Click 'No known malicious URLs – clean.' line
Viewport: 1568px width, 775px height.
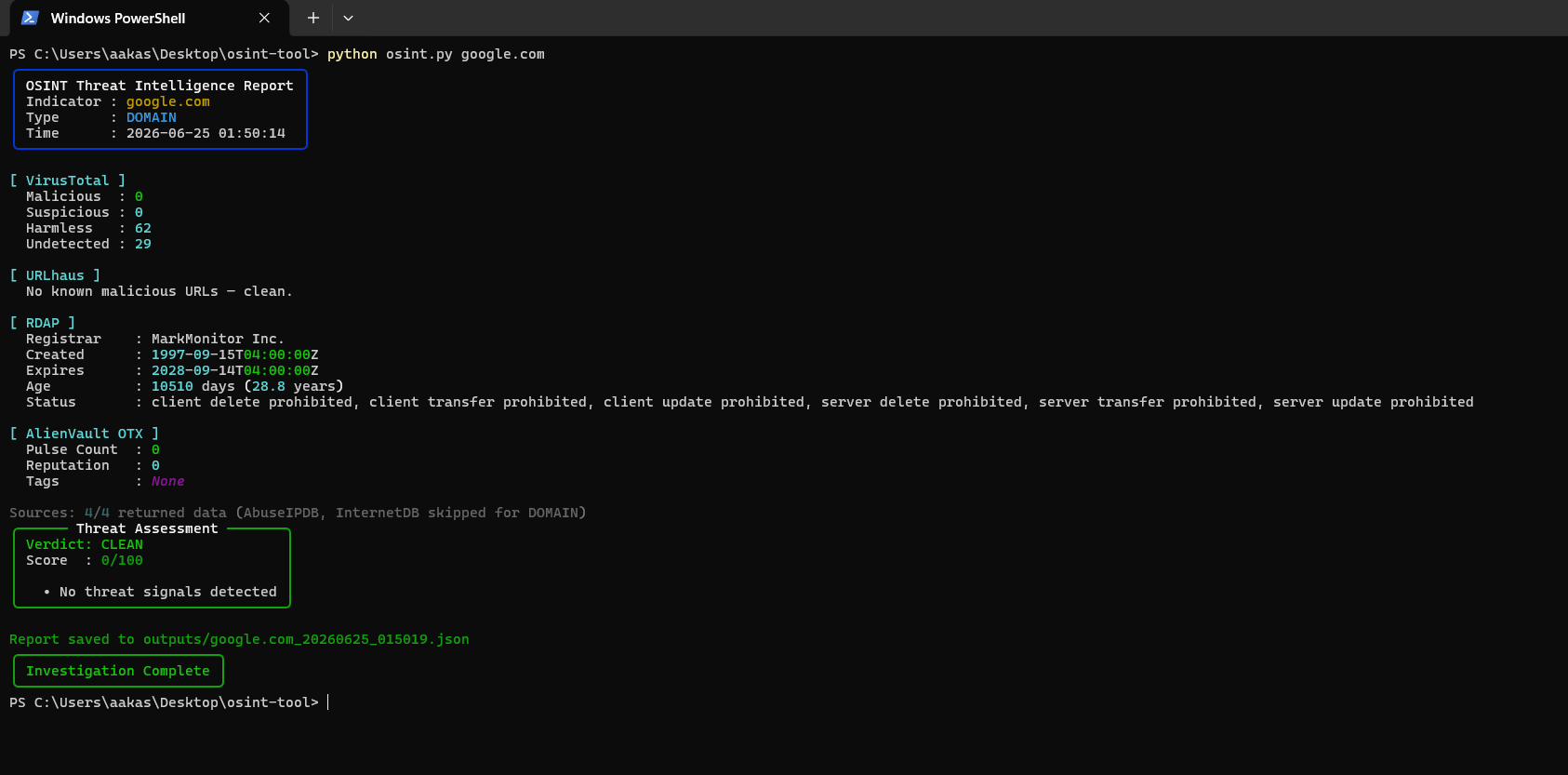pos(159,291)
